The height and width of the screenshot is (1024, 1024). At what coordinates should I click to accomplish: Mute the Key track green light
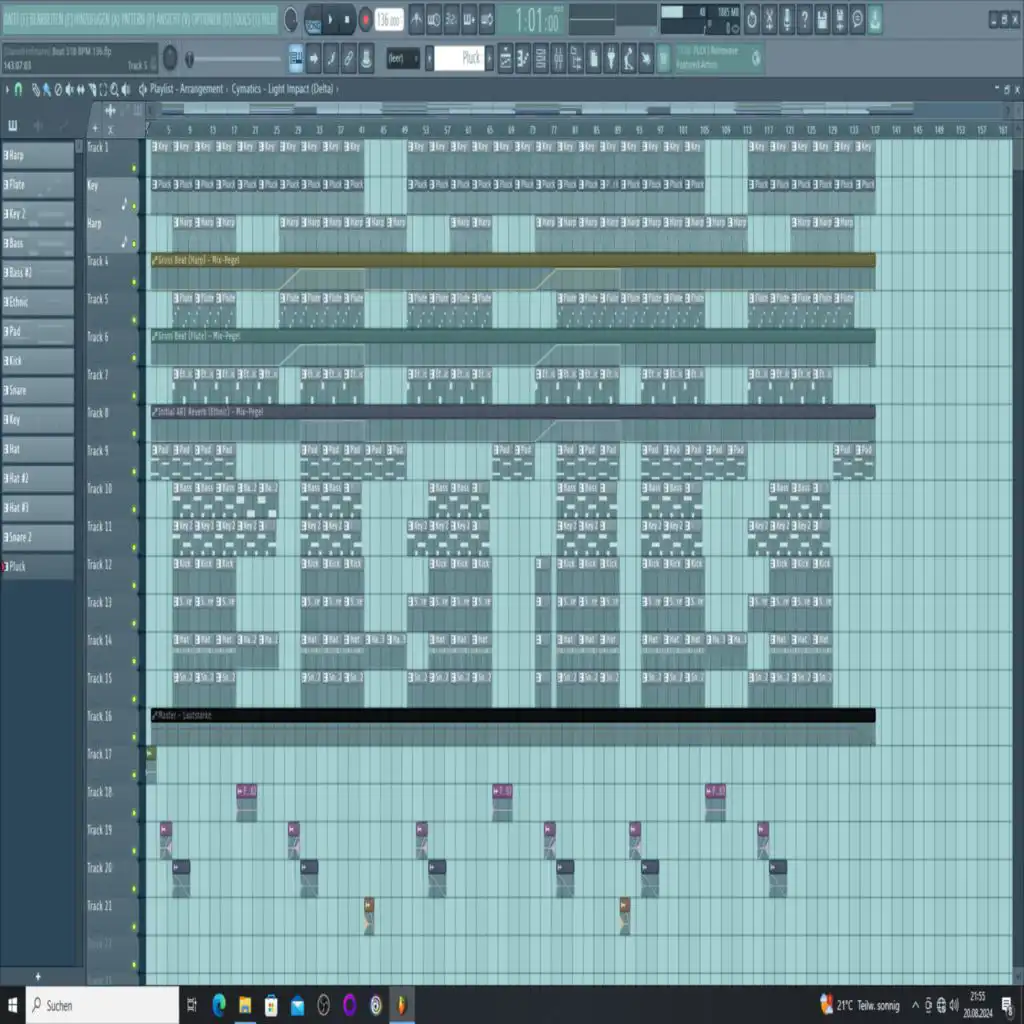(135, 206)
